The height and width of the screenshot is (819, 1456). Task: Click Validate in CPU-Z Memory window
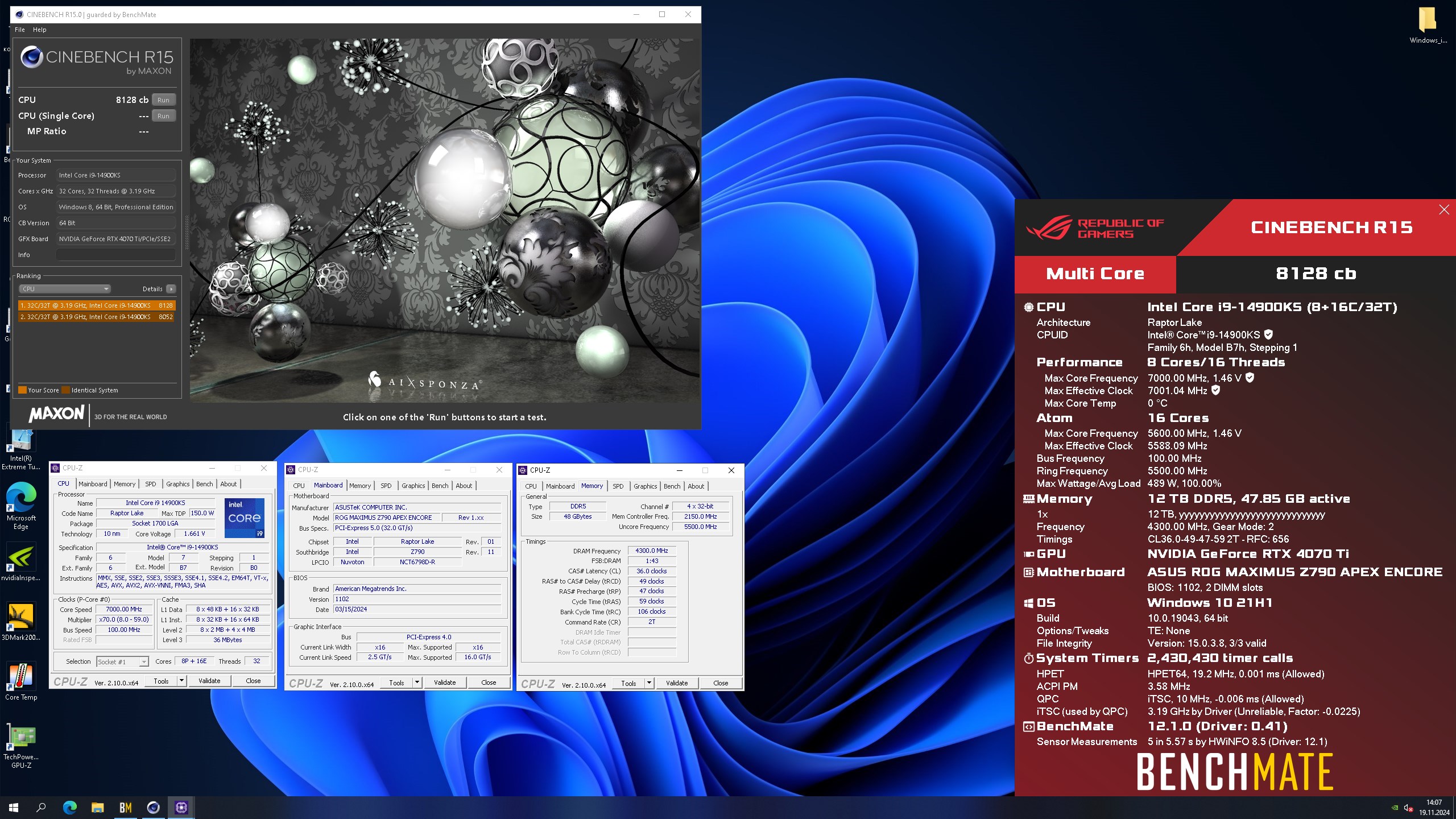point(677,683)
